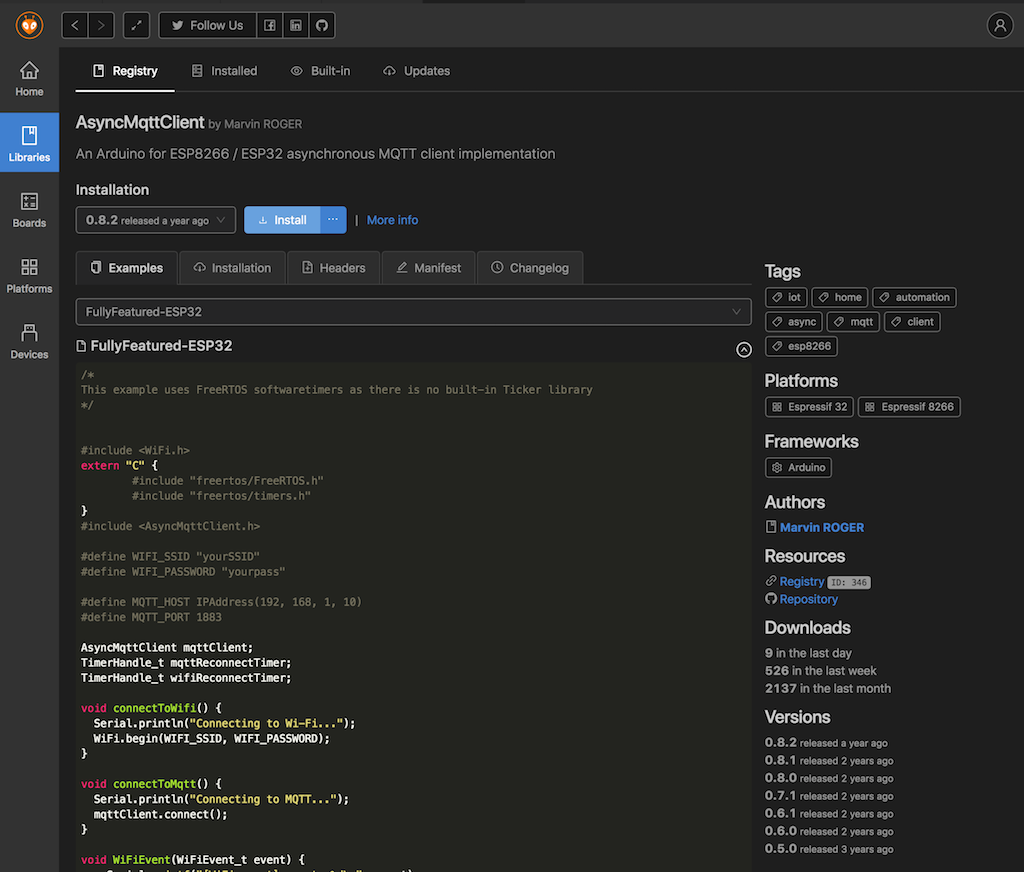Click the Follow Us Twitter button
Viewport: 1024px width, 872px height.
(x=208, y=25)
